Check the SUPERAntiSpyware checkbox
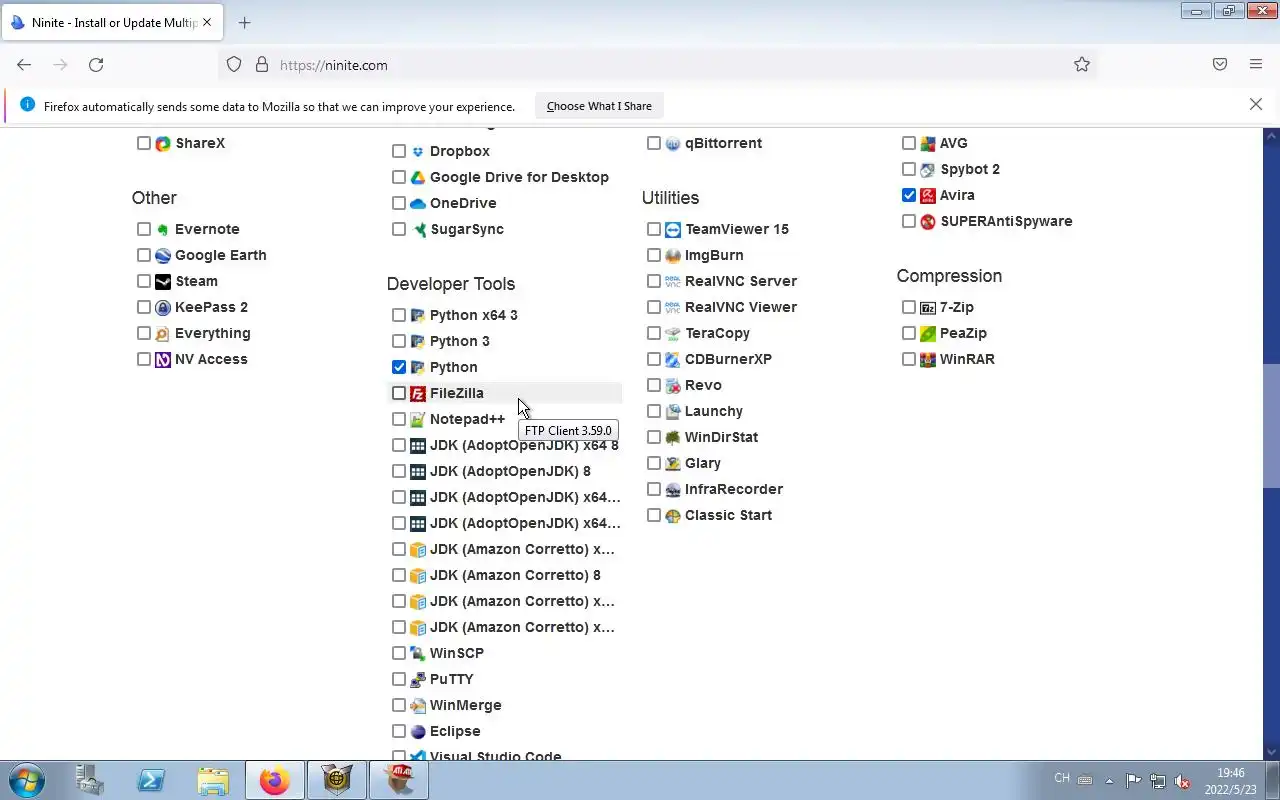The width and height of the screenshot is (1280, 800). pyautogui.click(x=909, y=221)
